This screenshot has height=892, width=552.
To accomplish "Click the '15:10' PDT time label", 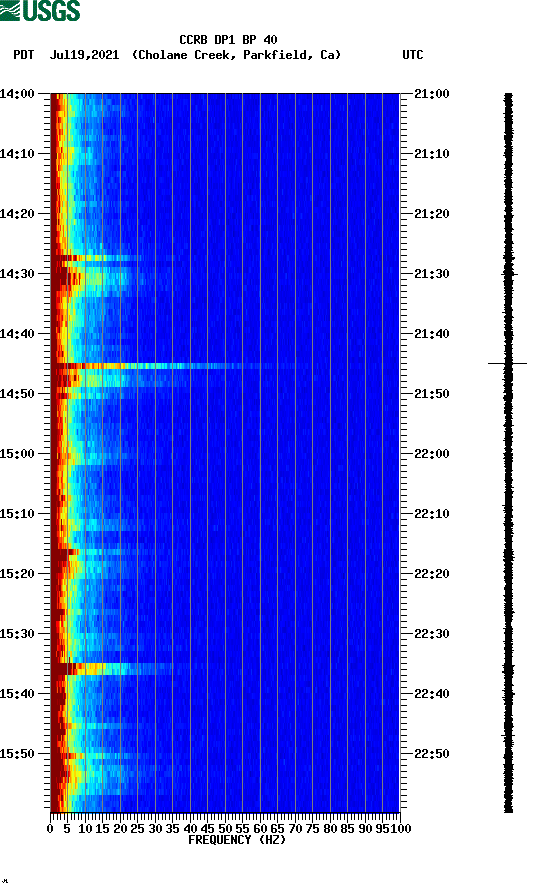I will pyautogui.click(x=17, y=514).
